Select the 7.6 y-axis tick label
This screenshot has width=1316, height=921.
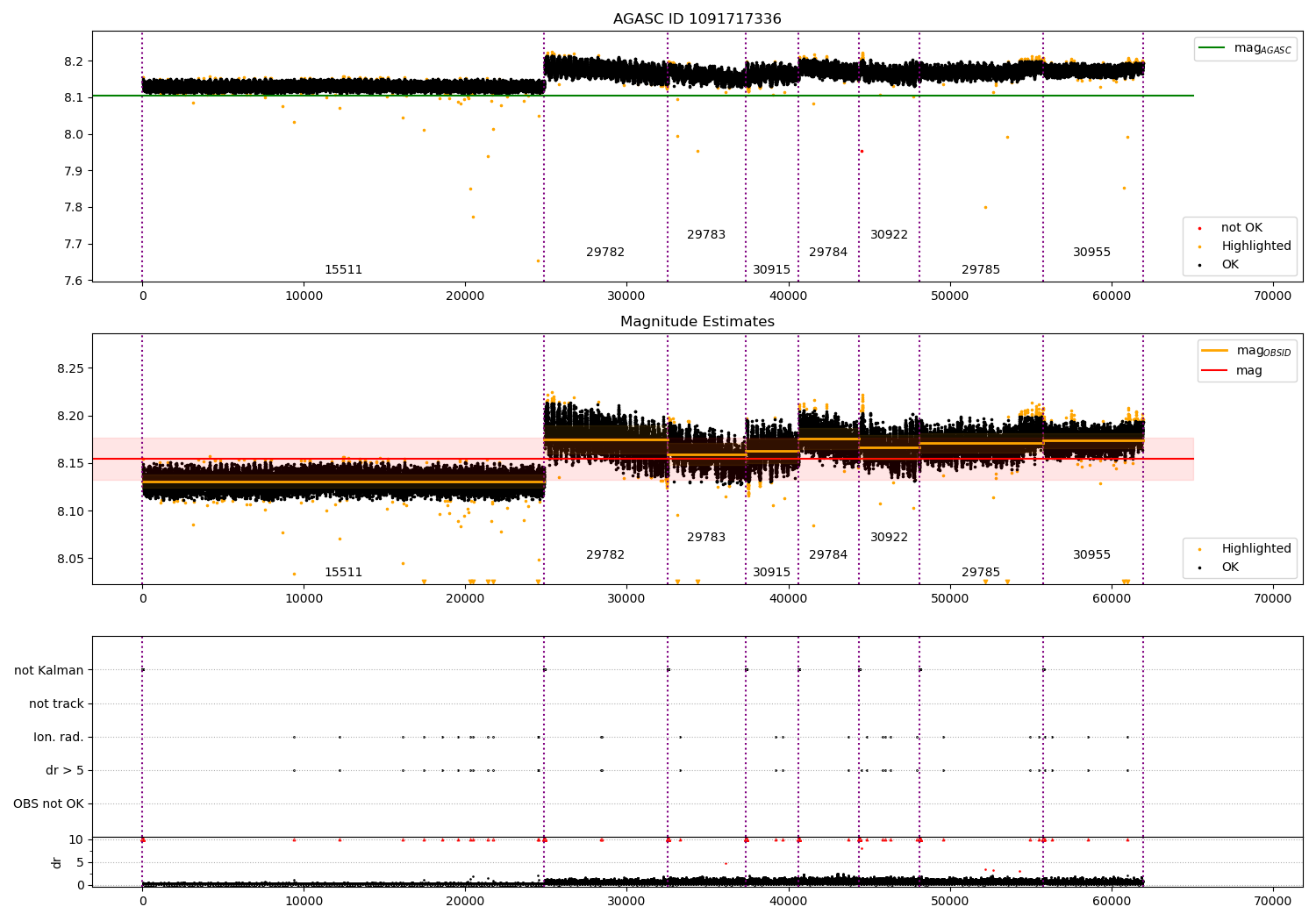coord(74,281)
